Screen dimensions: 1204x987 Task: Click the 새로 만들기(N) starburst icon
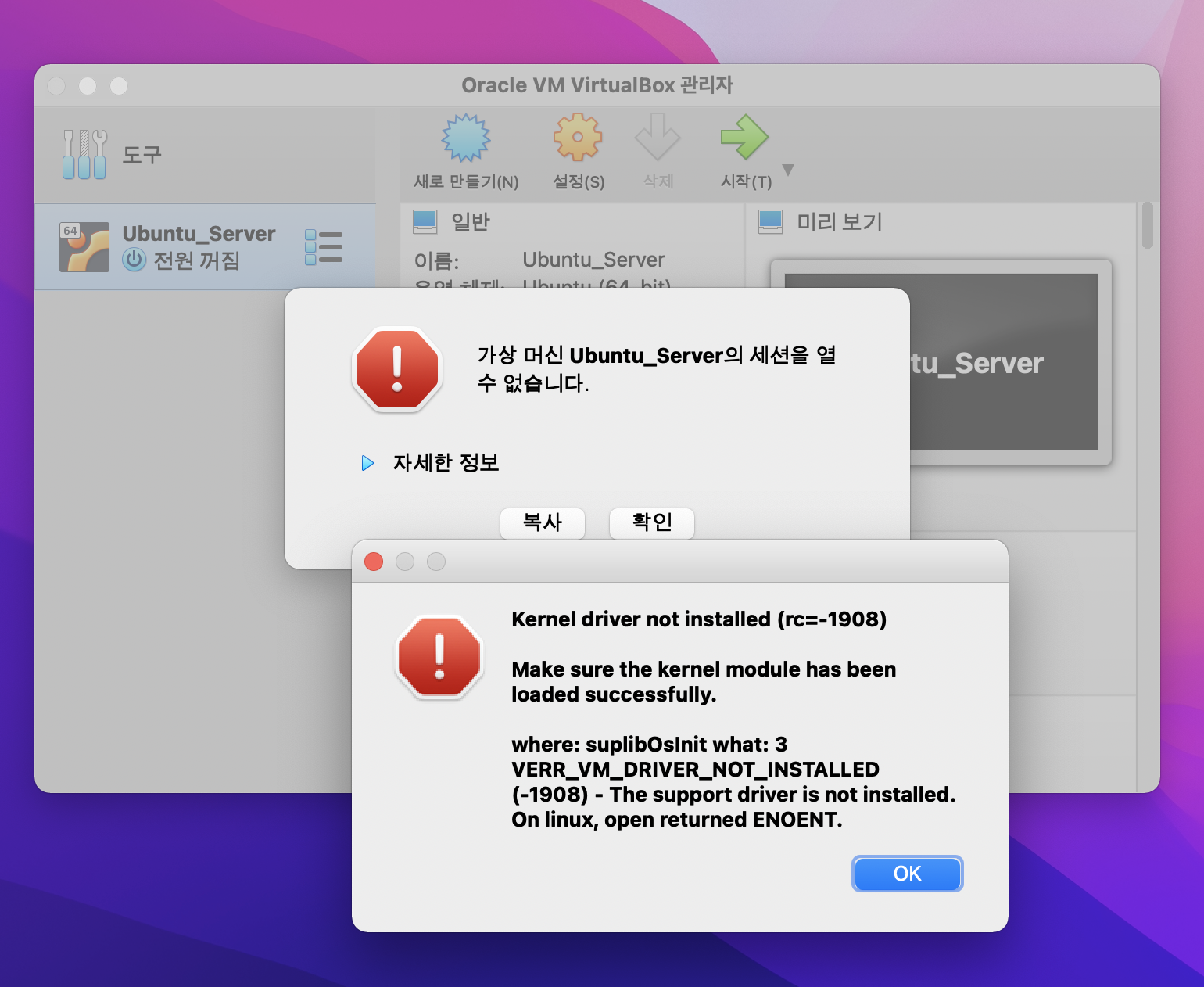coord(466,138)
